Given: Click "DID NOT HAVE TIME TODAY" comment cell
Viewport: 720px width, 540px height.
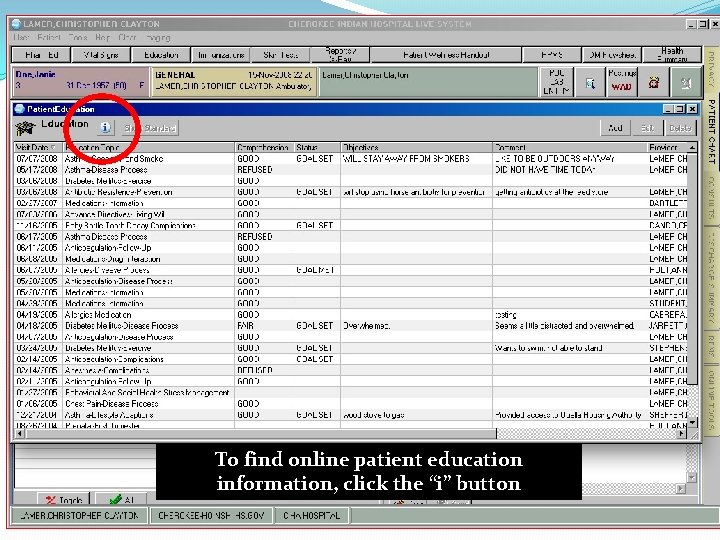Looking at the screenshot, I should (x=569, y=170).
